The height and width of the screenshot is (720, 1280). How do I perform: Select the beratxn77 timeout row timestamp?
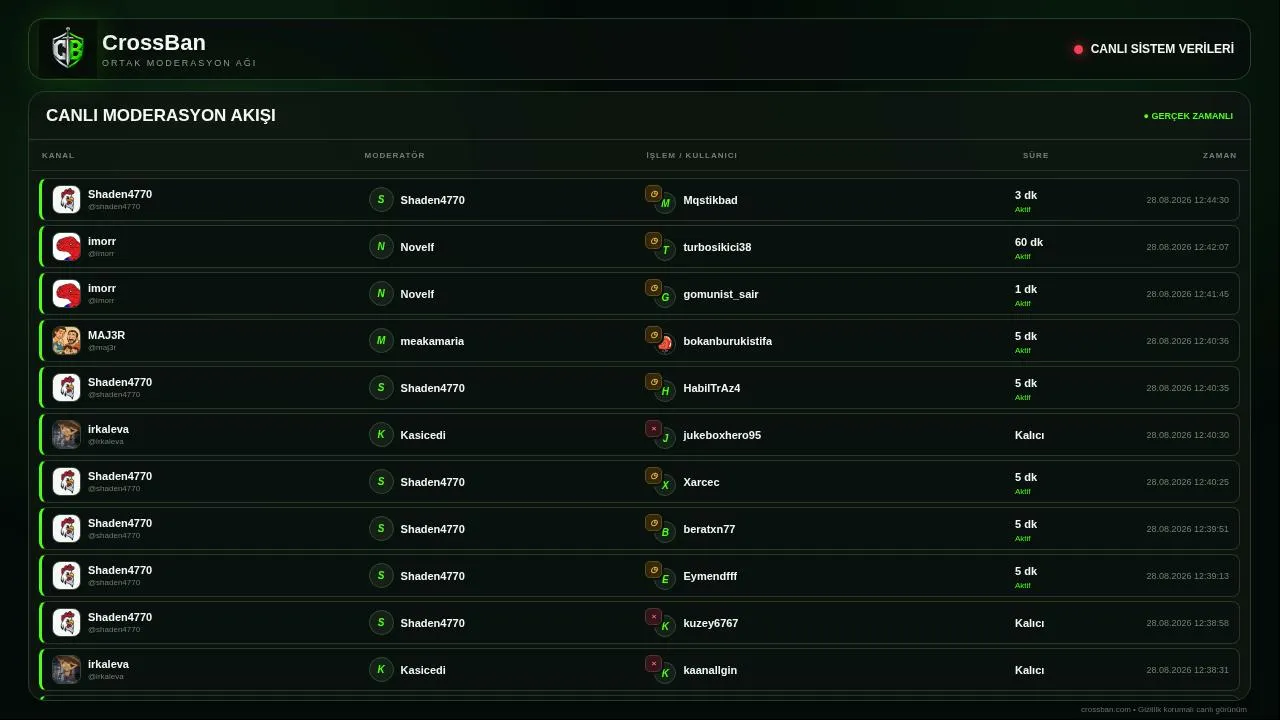click(x=1187, y=529)
